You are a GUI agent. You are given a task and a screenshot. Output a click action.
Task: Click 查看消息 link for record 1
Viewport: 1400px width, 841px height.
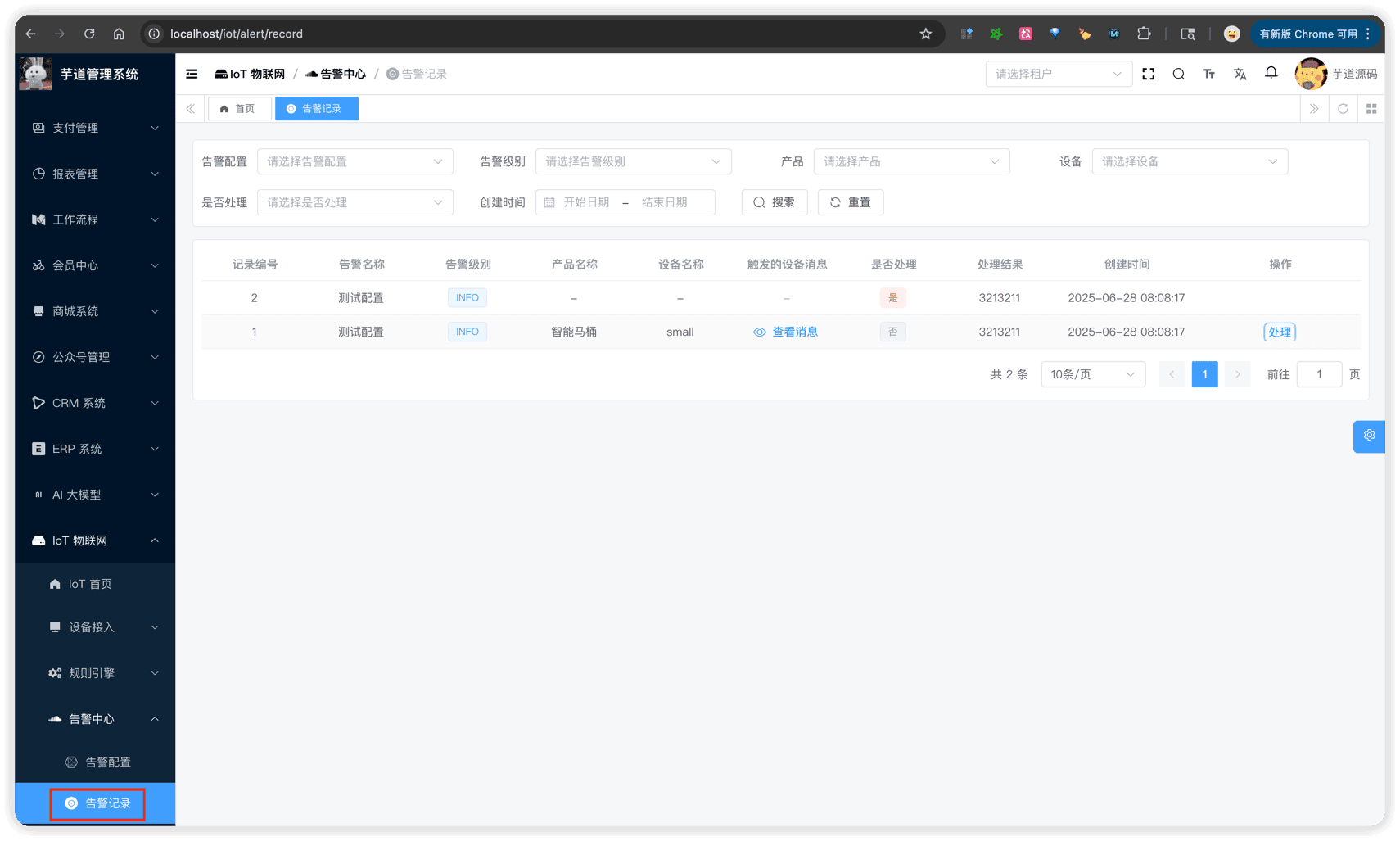point(793,332)
